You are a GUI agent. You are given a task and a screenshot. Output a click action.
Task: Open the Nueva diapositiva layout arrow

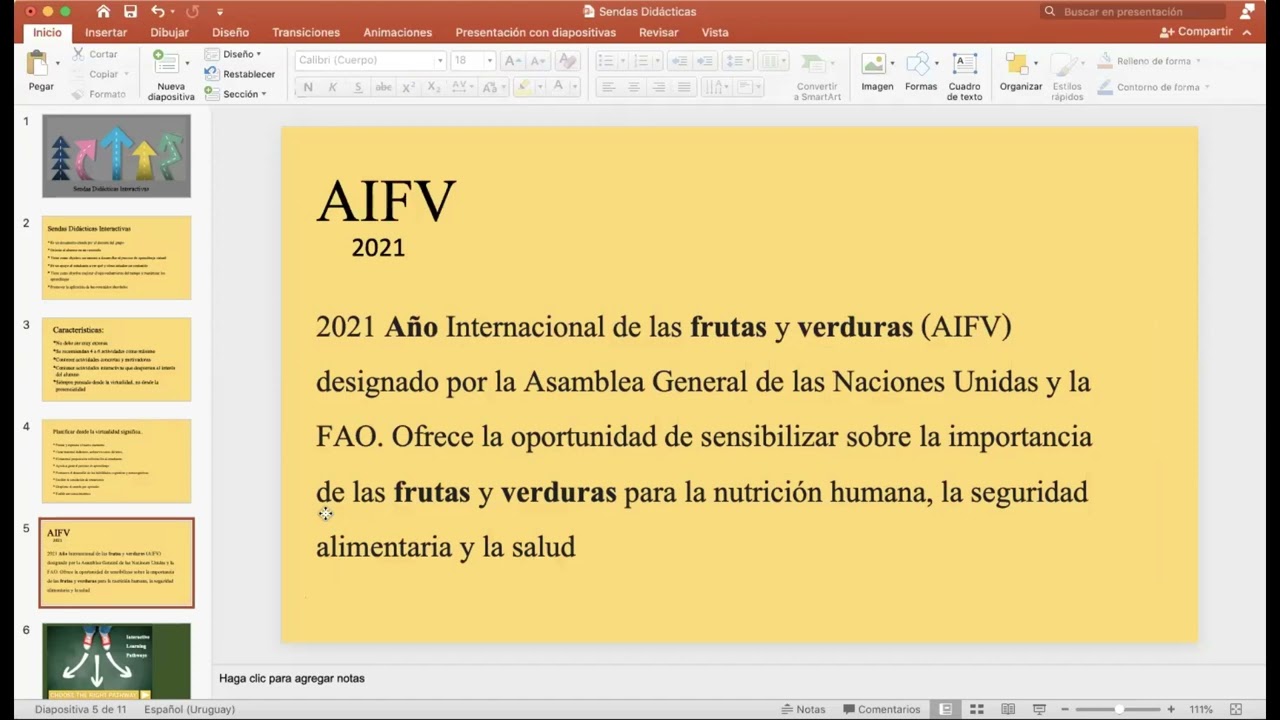pyautogui.click(x=186, y=63)
